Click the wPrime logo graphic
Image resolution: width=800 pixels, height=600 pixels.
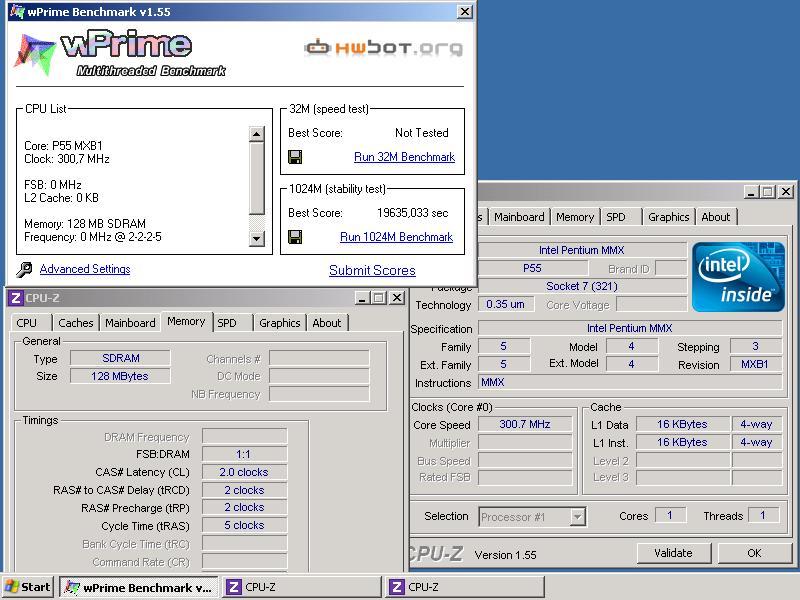tap(120, 54)
